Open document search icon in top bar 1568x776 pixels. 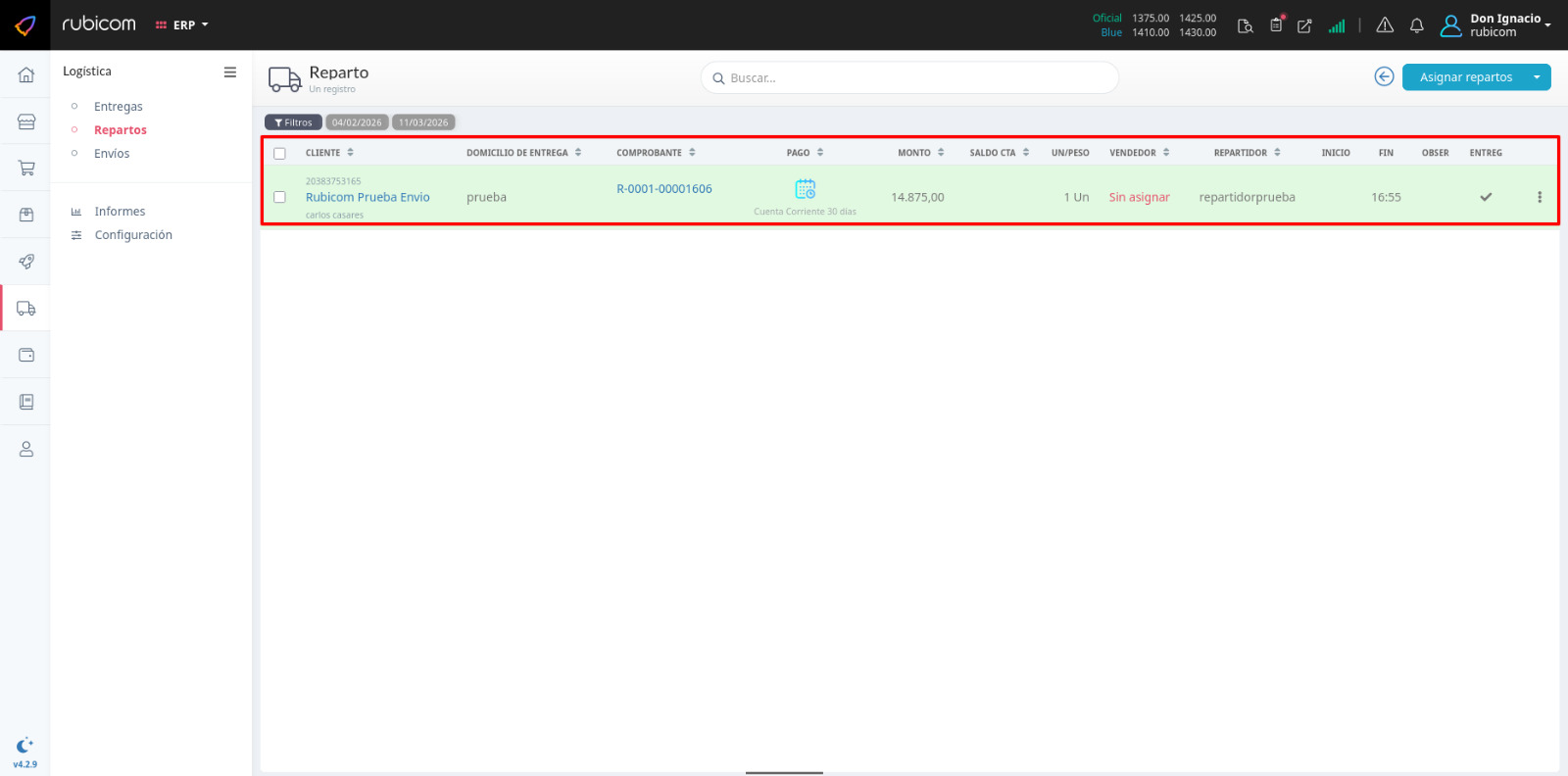pos(1246,25)
